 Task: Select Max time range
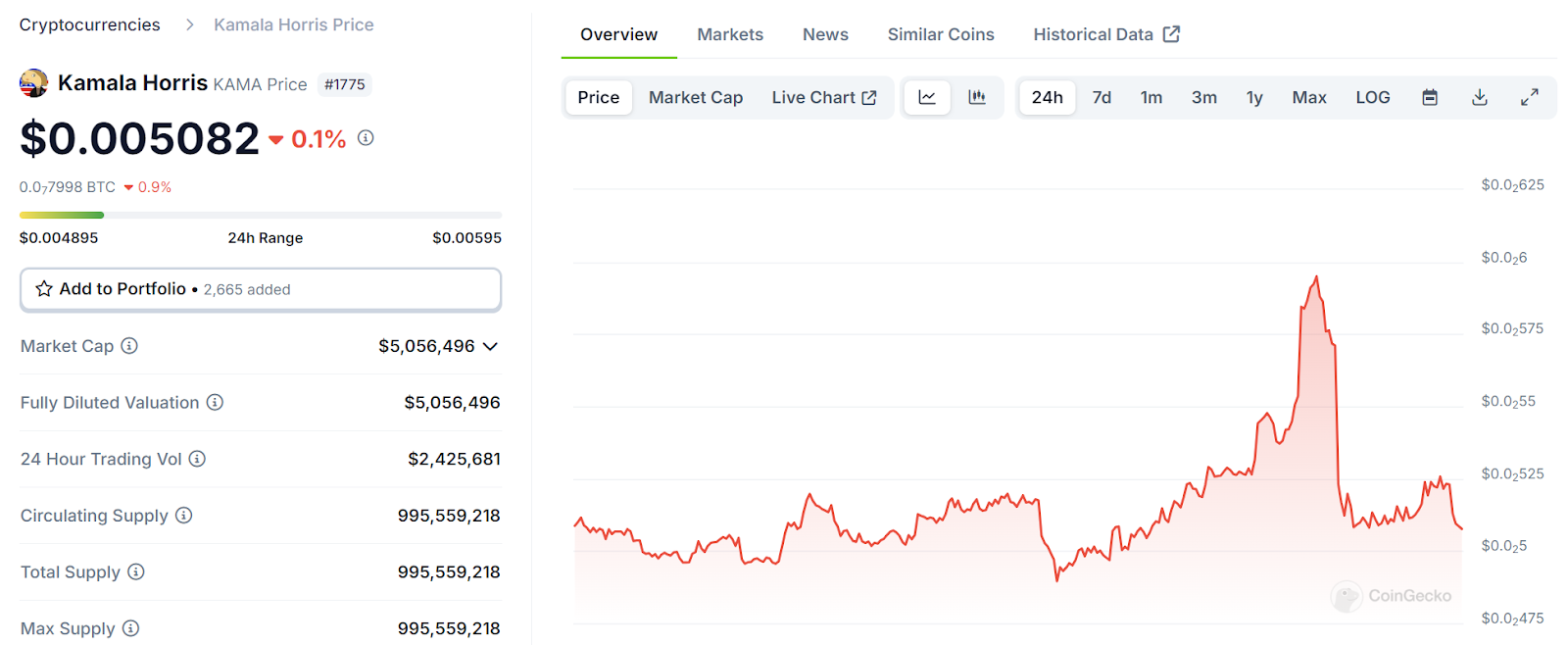click(x=1309, y=97)
